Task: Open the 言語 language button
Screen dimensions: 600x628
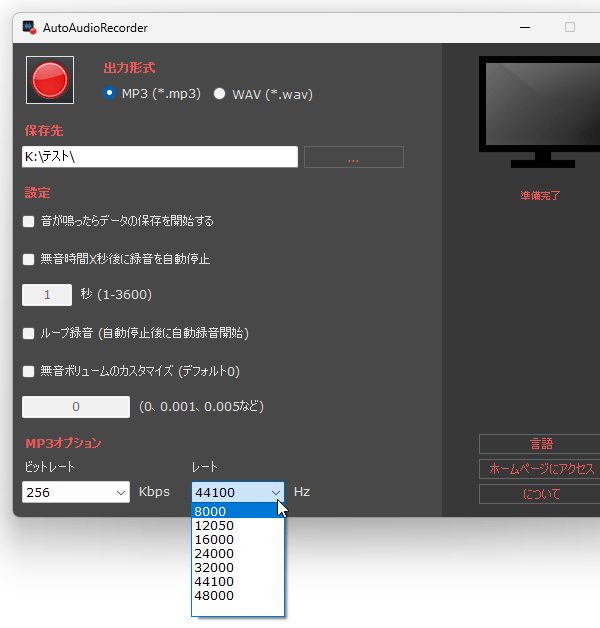Action: (541, 444)
